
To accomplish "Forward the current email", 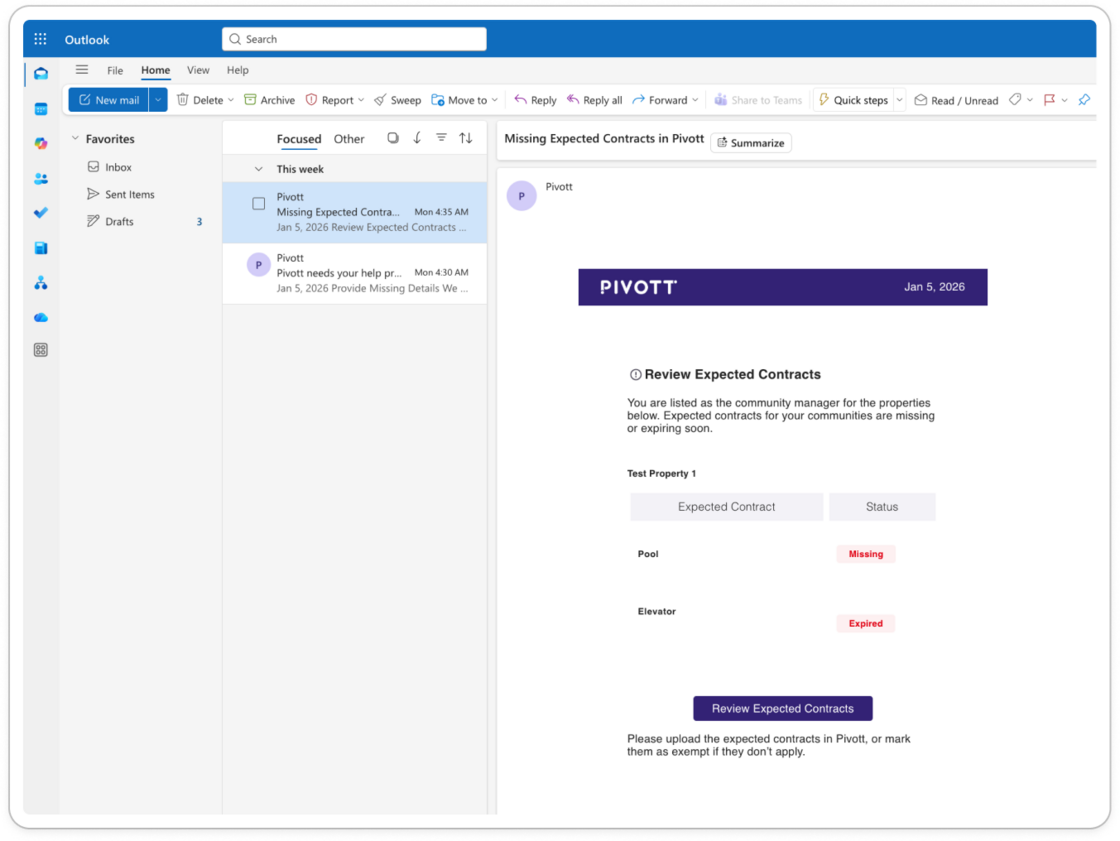I will (x=660, y=100).
